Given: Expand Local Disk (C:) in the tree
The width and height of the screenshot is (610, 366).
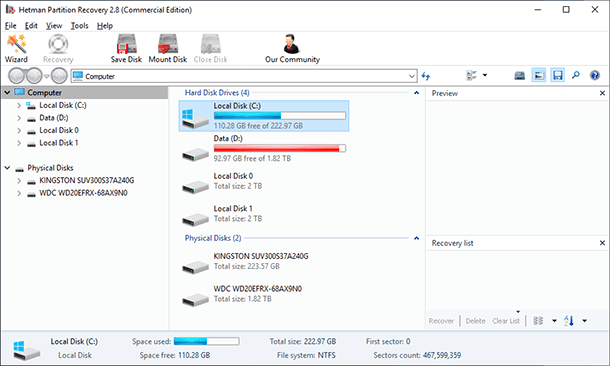Looking at the screenshot, I should click(19, 105).
